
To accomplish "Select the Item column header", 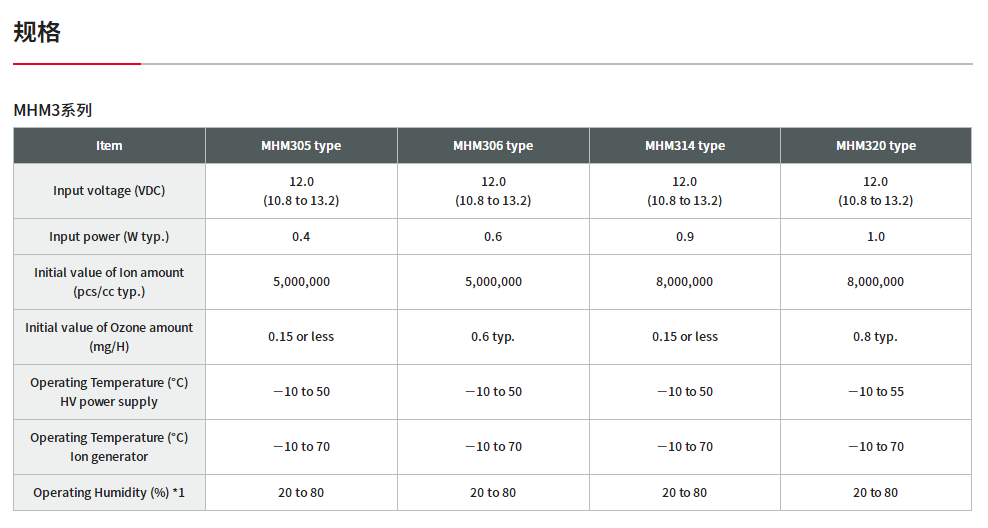I will [109, 146].
